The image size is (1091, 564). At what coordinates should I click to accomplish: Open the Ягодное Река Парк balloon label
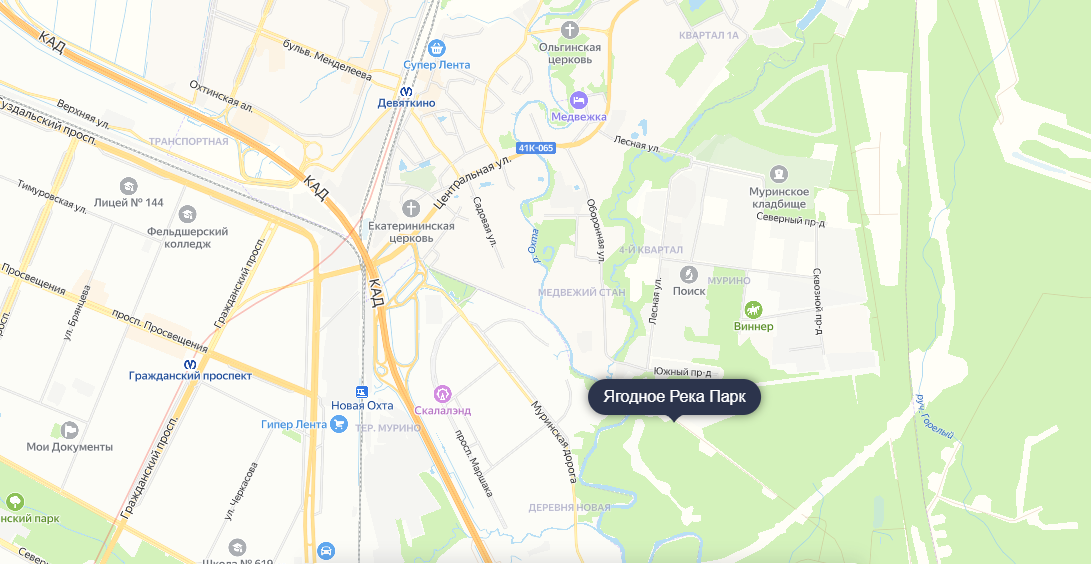pyautogui.click(x=674, y=397)
